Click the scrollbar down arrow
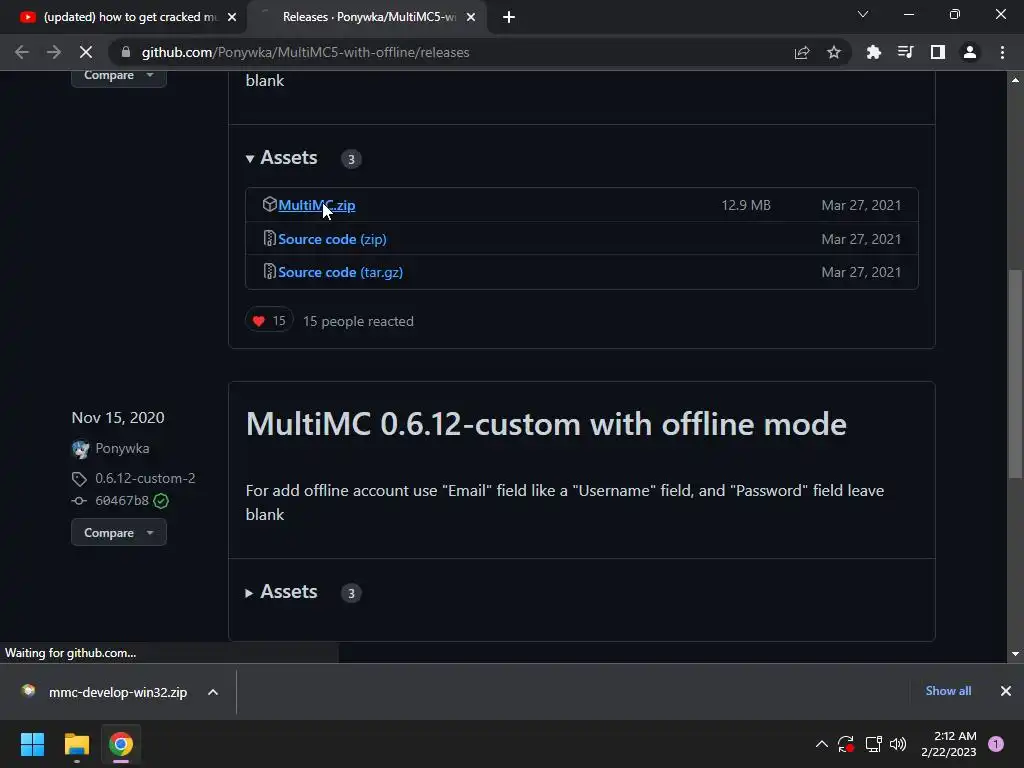This screenshot has width=1024, height=768. pyautogui.click(x=1015, y=654)
